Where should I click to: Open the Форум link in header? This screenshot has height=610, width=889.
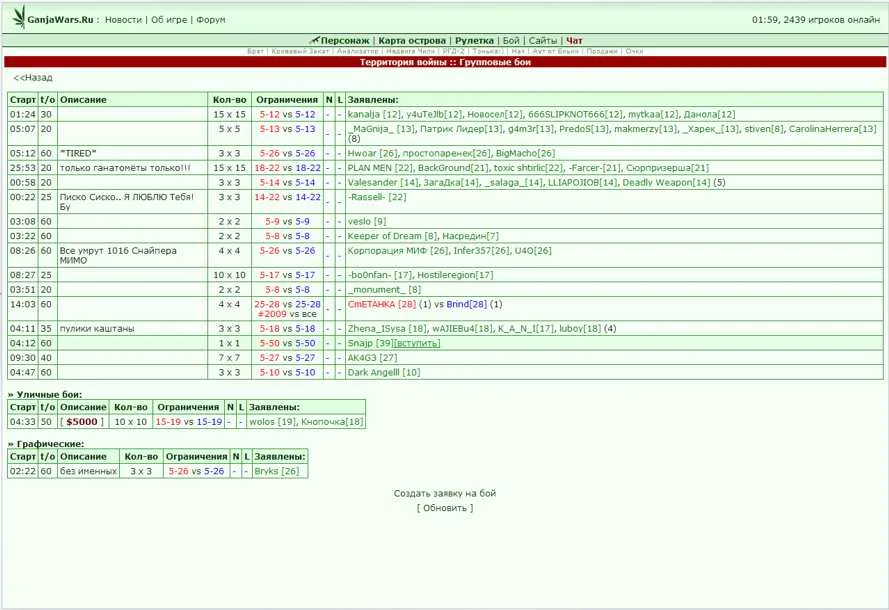tap(210, 20)
